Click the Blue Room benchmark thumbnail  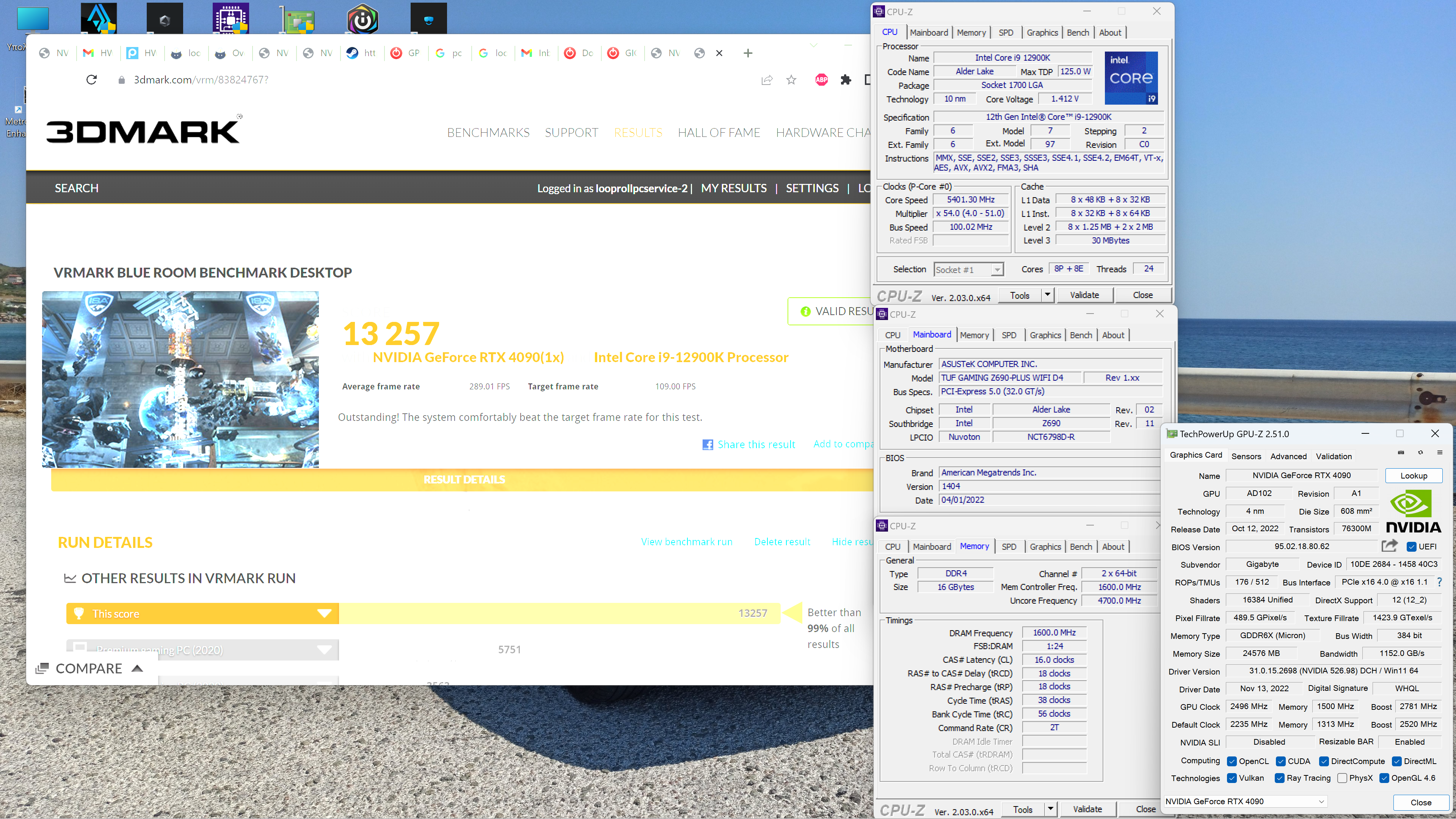pyautogui.click(x=180, y=379)
